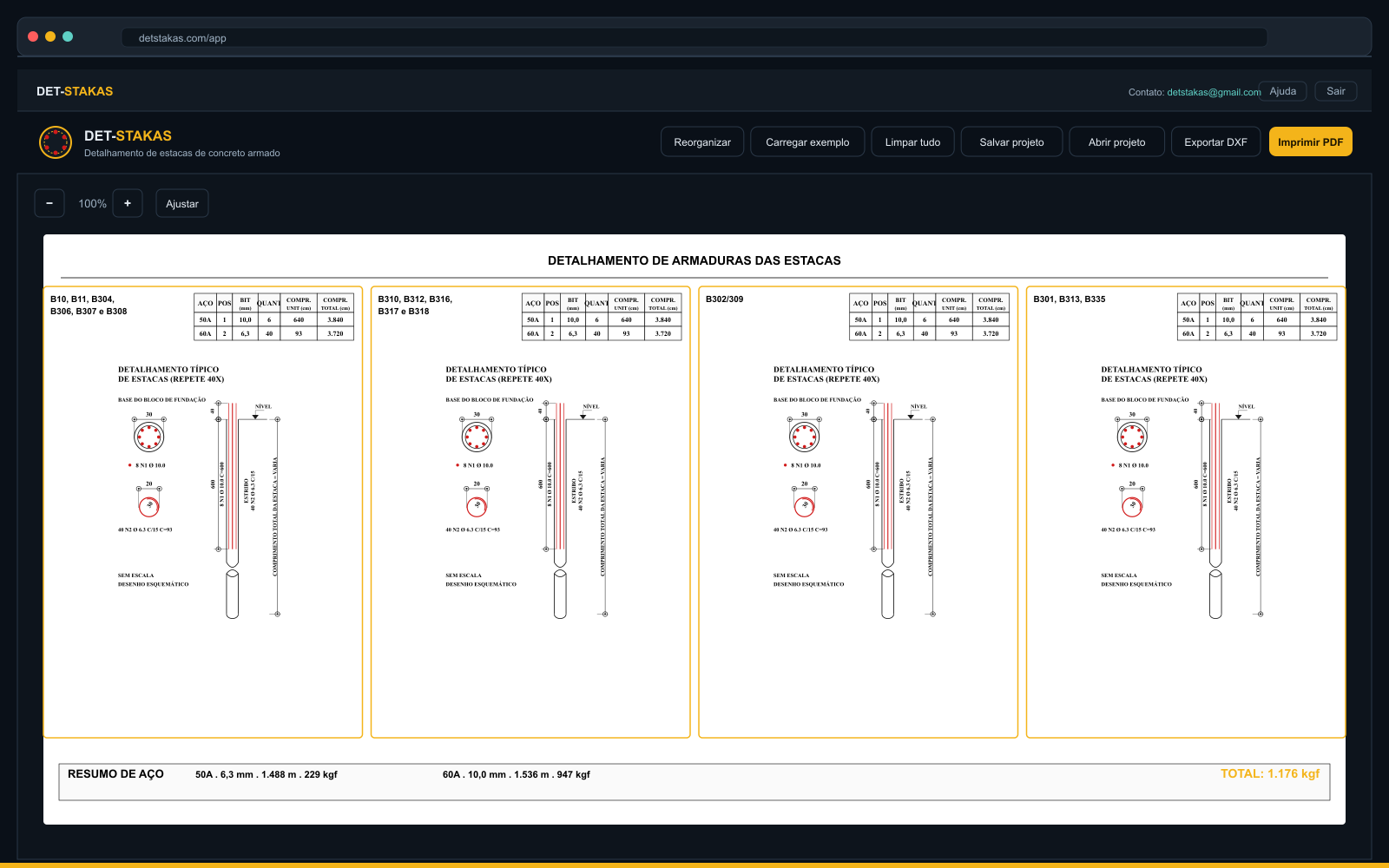Log out with Sair button
1389x868 pixels.
point(1335,91)
